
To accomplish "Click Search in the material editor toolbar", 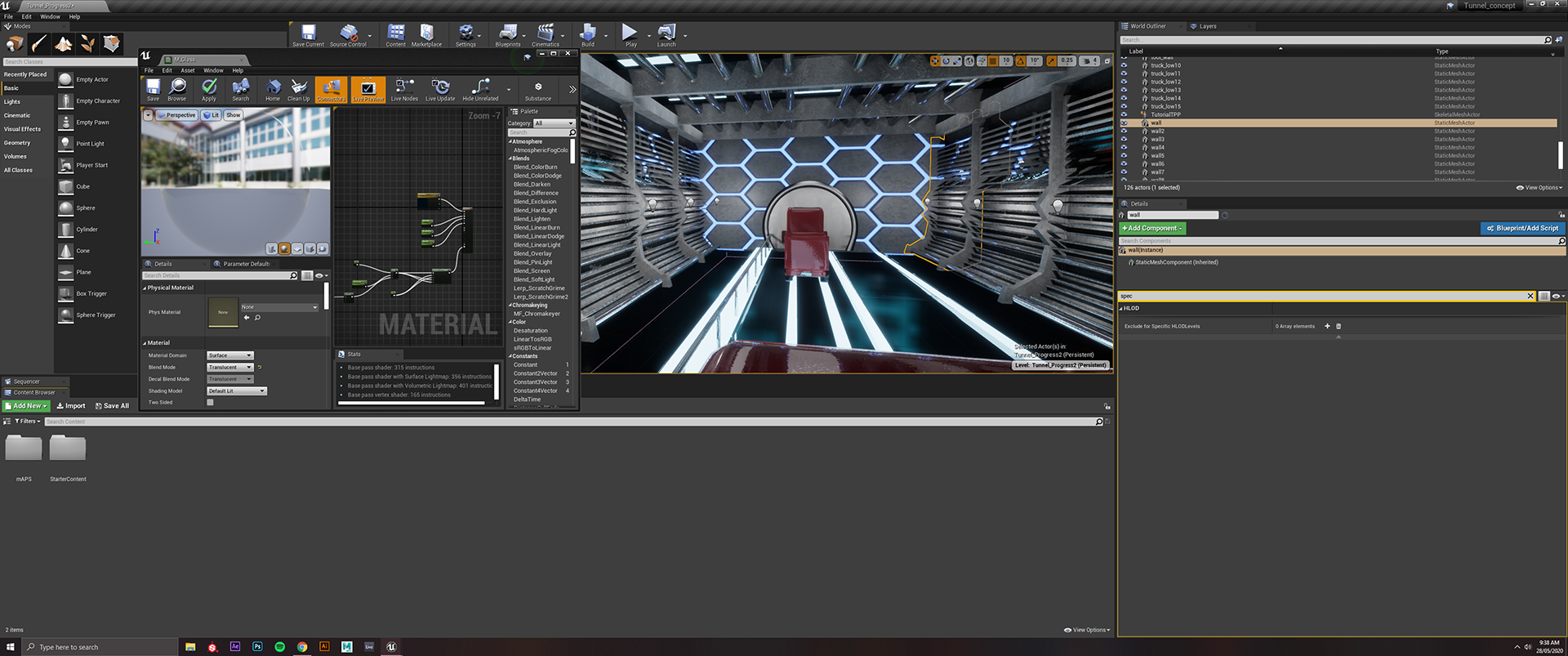I will pos(241,90).
